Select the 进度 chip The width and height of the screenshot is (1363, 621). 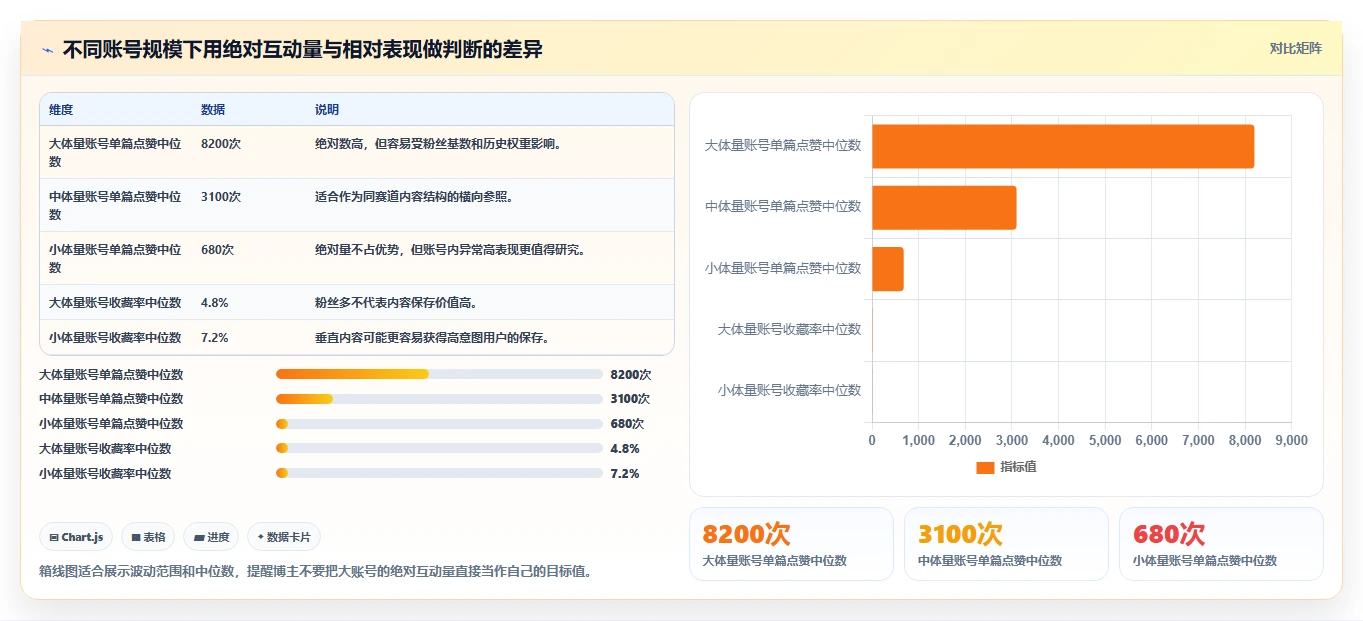pyautogui.click(x=211, y=537)
